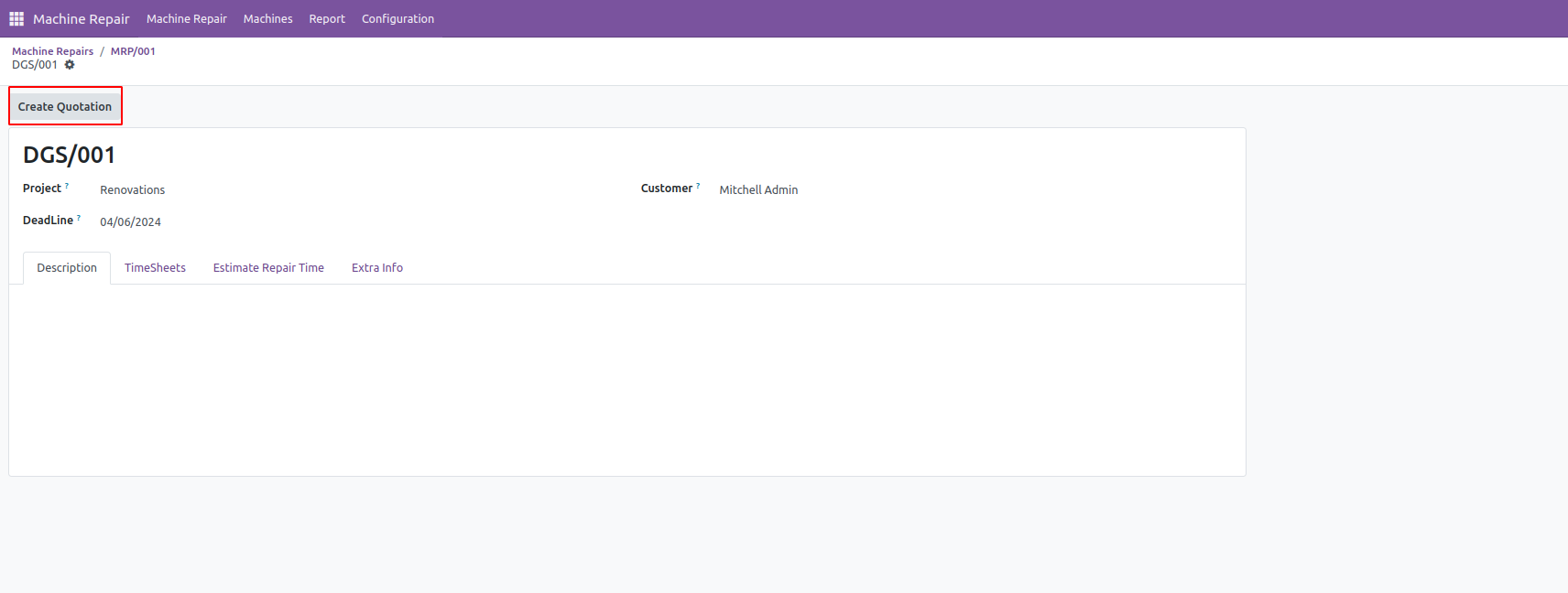Click the Project field label
This screenshot has height=593, width=1568.
[x=42, y=189]
